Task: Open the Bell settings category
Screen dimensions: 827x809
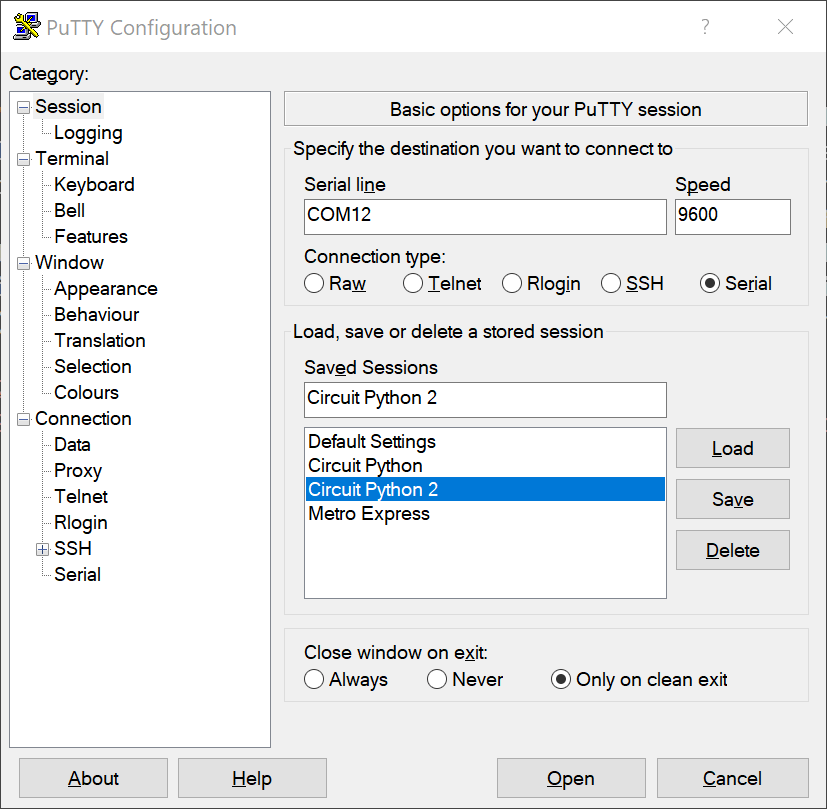Action: point(69,210)
